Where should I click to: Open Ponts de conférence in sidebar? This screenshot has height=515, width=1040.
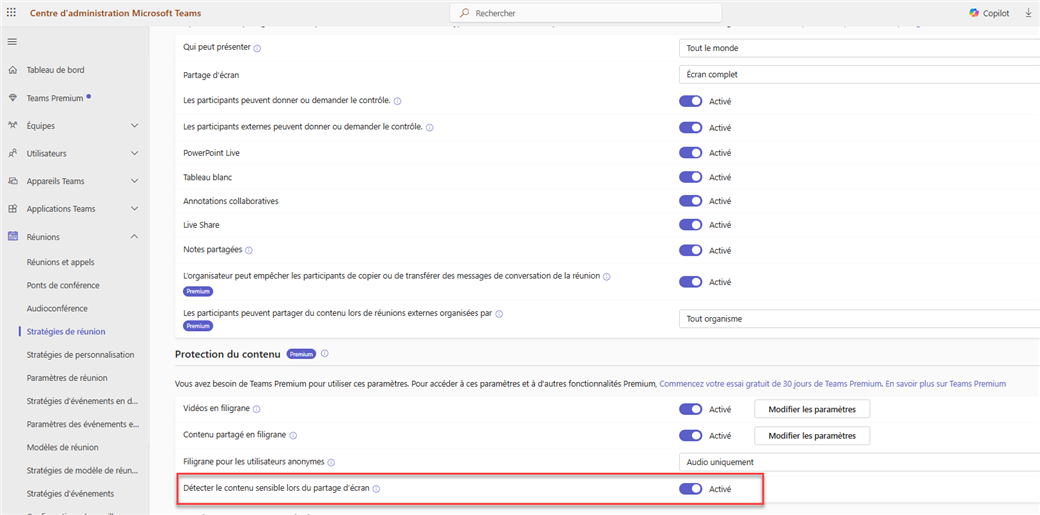tap(63, 285)
